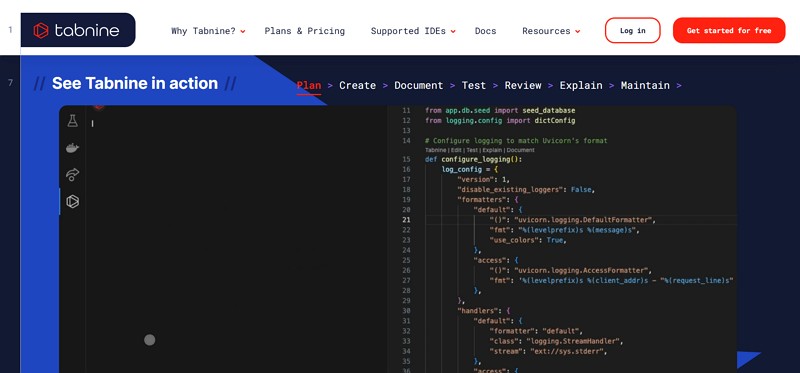Click the import seed_database line
The height and width of the screenshot is (373, 800).
click(501, 110)
